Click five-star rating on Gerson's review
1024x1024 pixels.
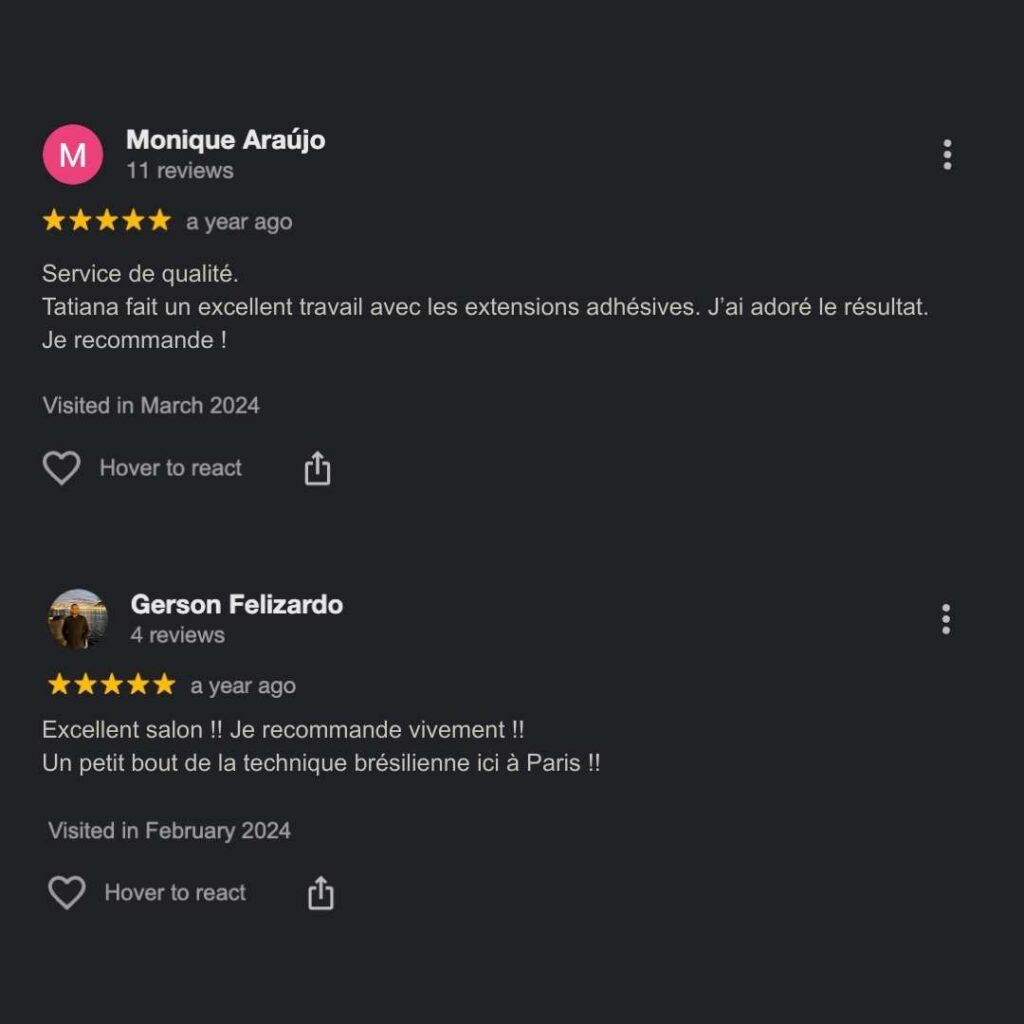click(x=111, y=684)
